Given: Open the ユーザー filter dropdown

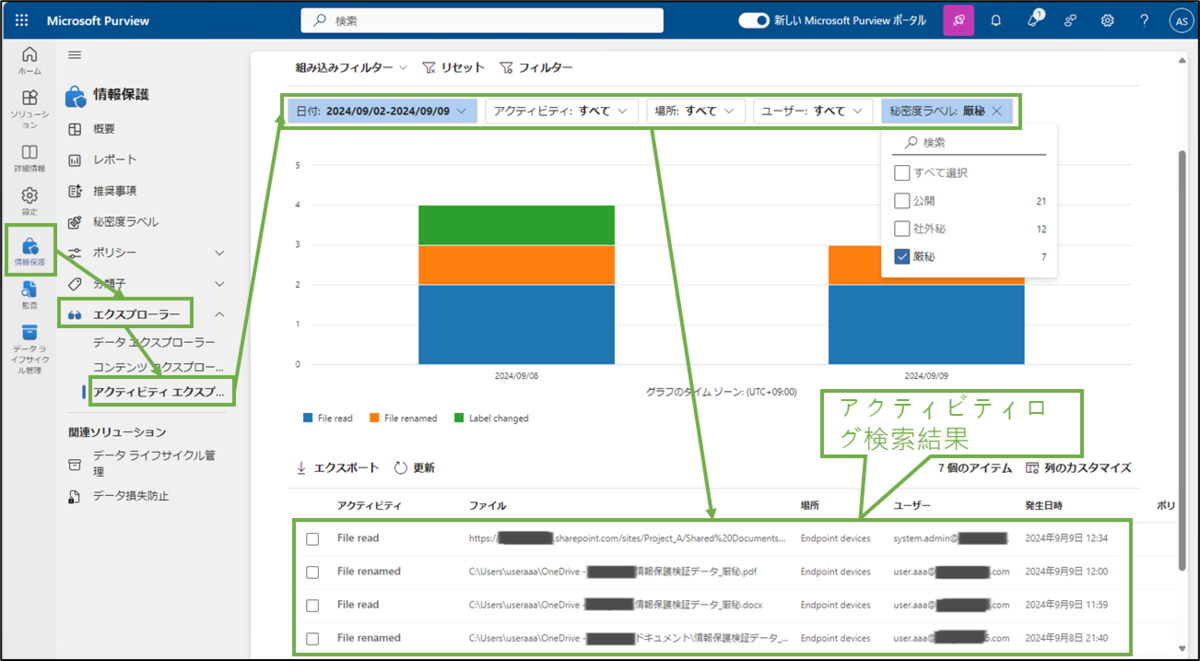Looking at the screenshot, I should point(812,111).
